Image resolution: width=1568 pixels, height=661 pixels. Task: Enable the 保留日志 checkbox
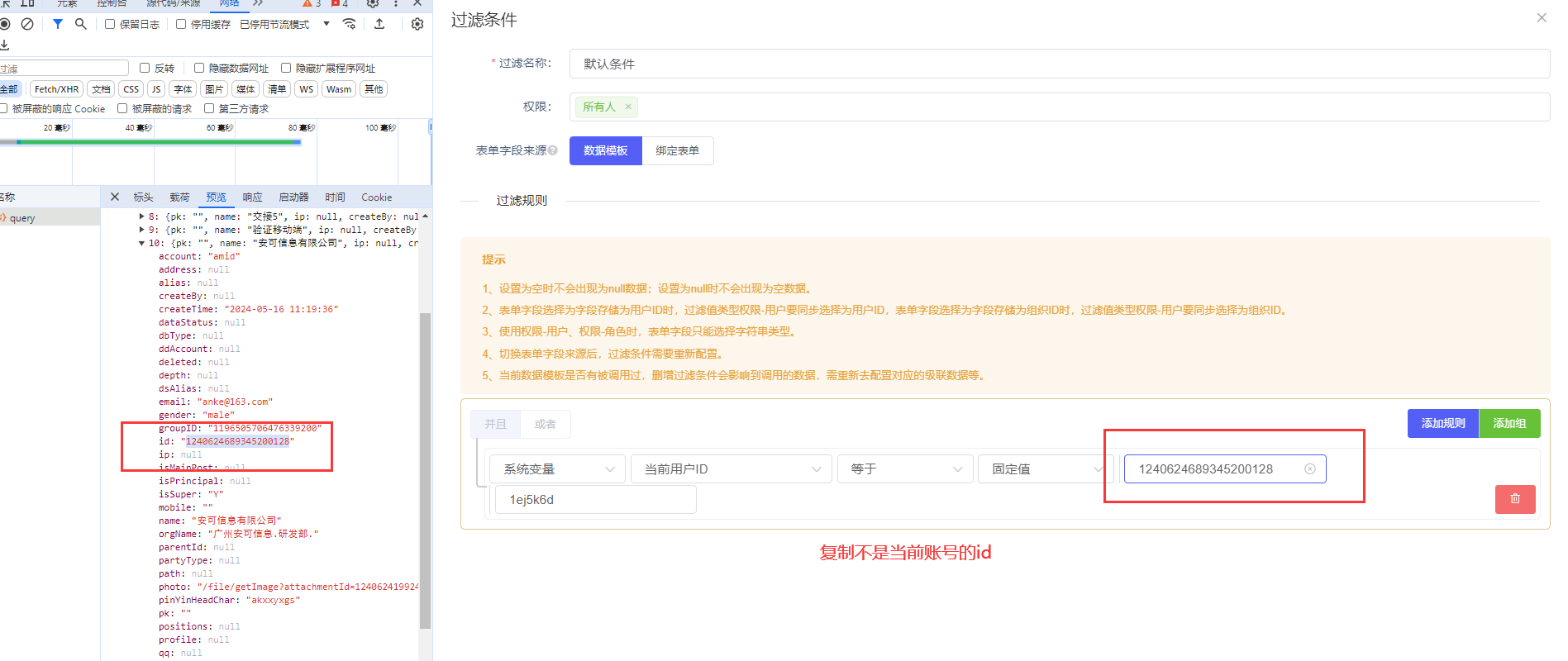110,24
